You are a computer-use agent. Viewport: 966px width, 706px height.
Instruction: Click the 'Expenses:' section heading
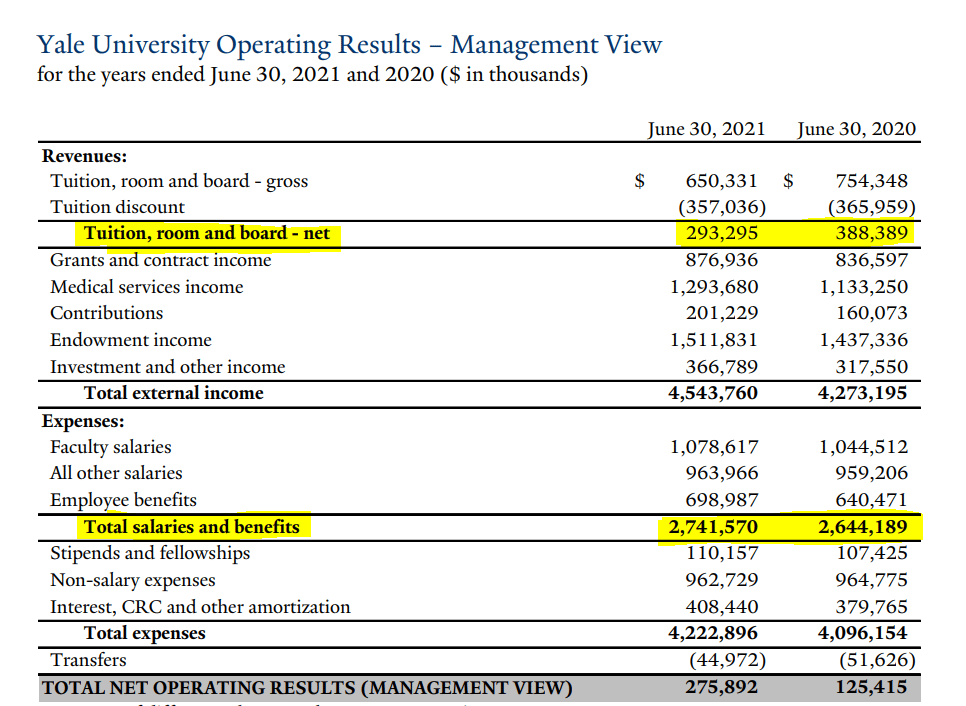pyautogui.click(x=83, y=421)
